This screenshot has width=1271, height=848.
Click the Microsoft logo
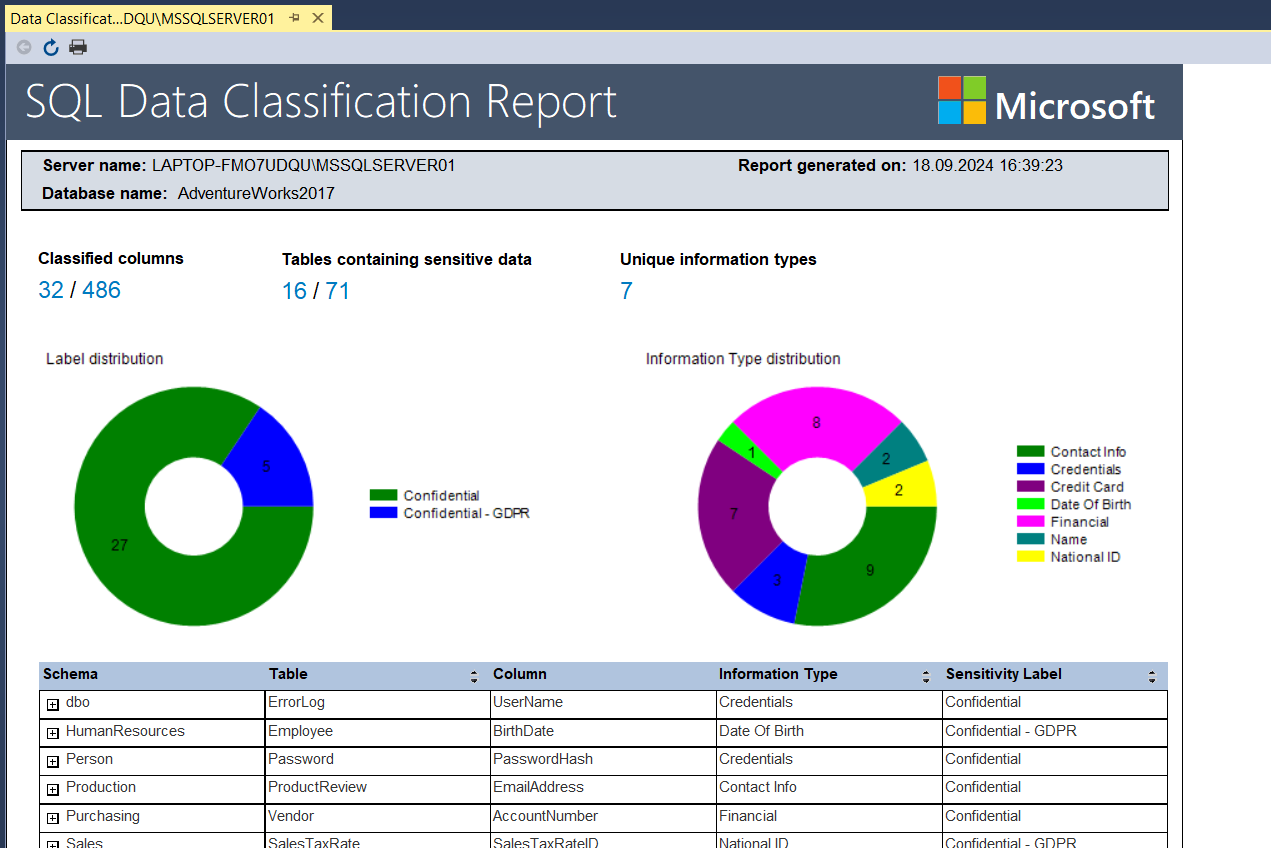click(x=1046, y=100)
